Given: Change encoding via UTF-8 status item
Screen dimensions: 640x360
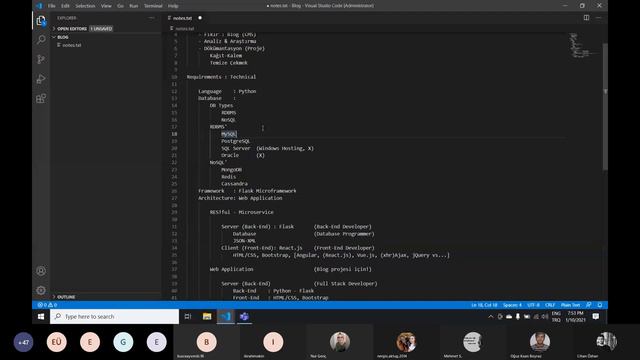Looking at the screenshot, I should 533,305.
